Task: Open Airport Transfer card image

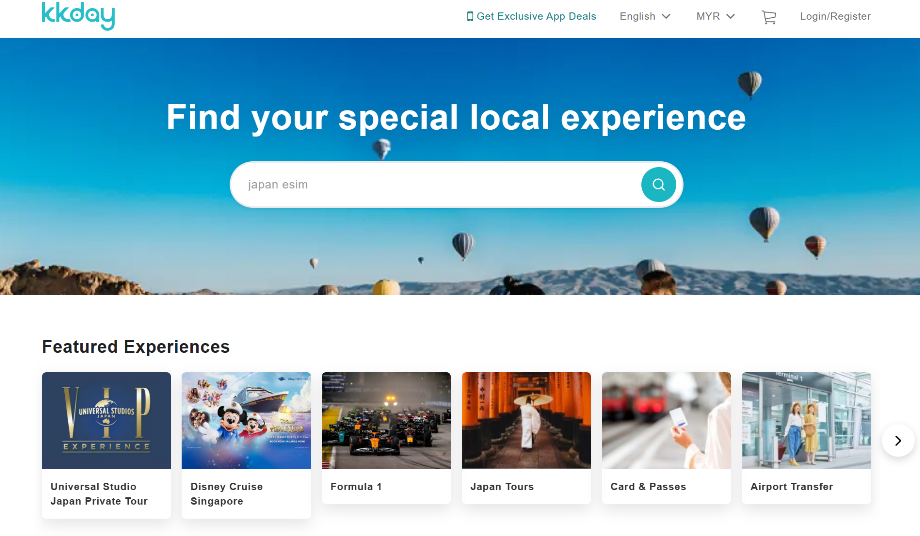Action: 806,420
